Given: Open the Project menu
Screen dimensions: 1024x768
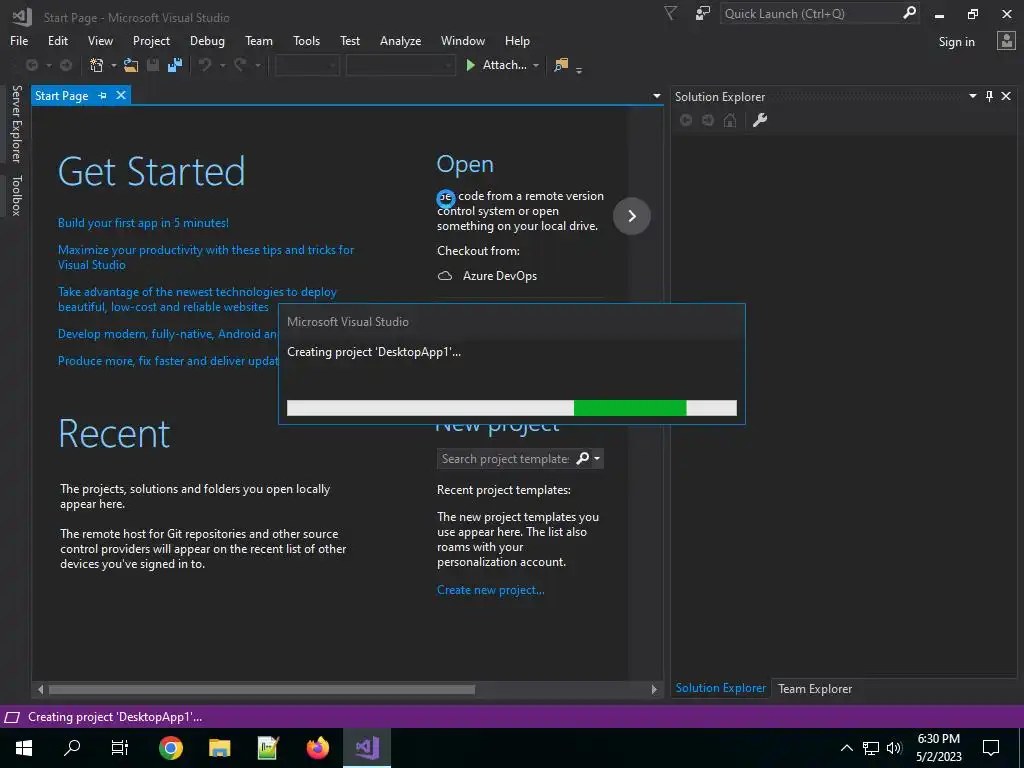Looking at the screenshot, I should tap(151, 40).
